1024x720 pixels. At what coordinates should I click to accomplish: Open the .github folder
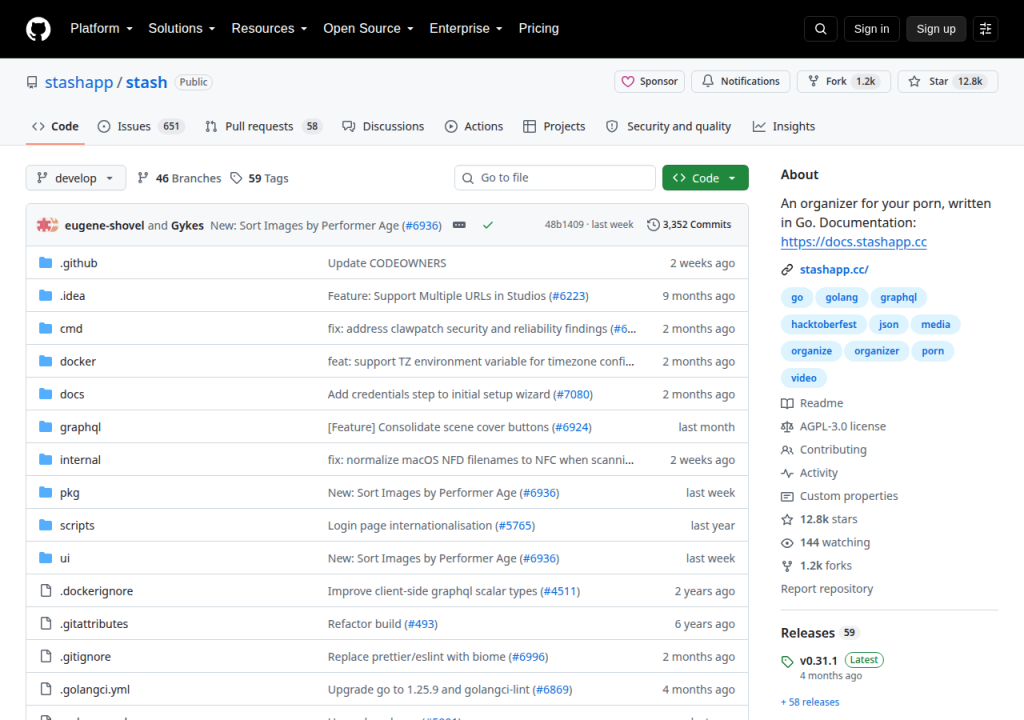pyautogui.click(x=78, y=263)
